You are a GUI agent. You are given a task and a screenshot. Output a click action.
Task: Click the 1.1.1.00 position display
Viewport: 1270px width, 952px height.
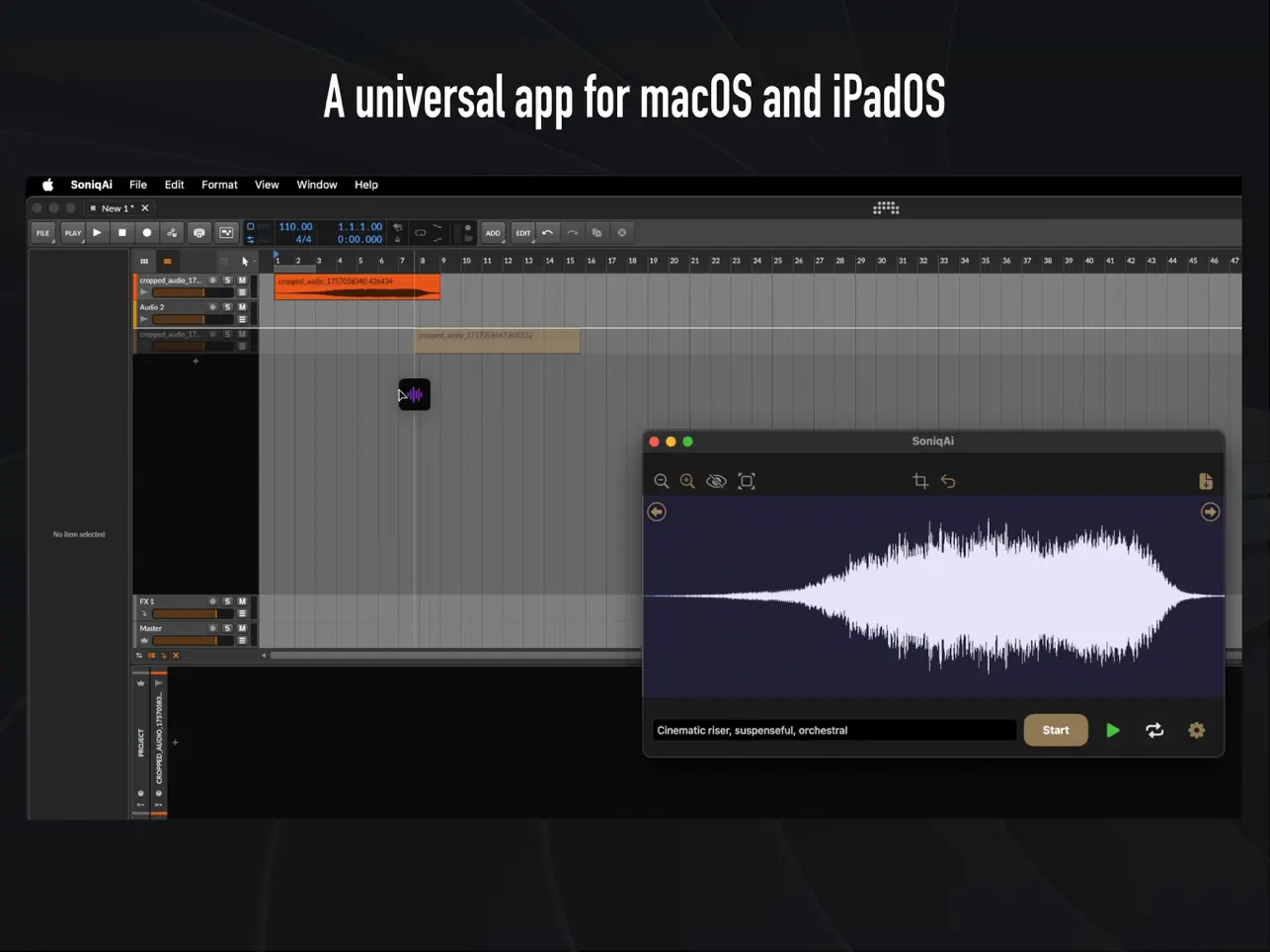point(359,226)
